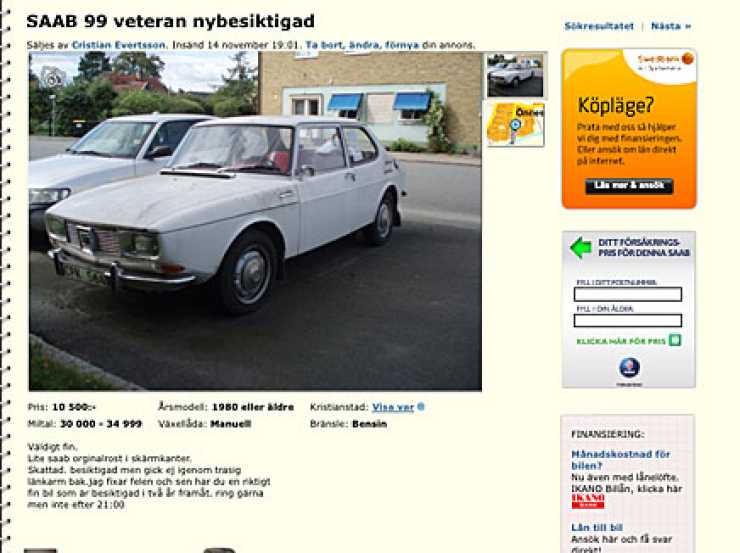Click Läs mer & ansök button
The width and height of the screenshot is (740, 553).
point(629,186)
